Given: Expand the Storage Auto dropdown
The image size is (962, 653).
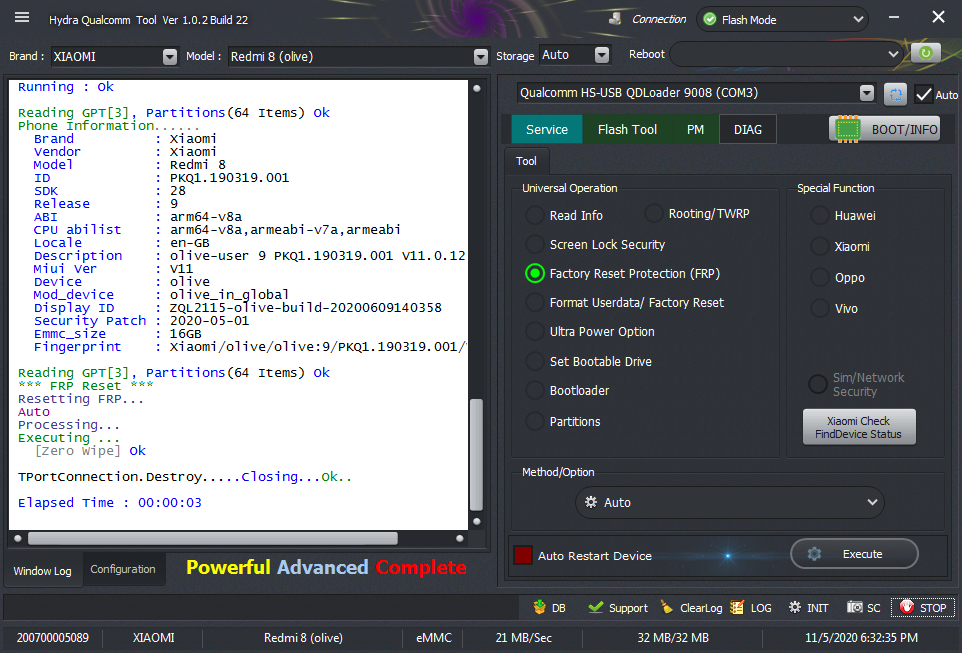Looking at the screenshot, I should (x=602, y=55).
